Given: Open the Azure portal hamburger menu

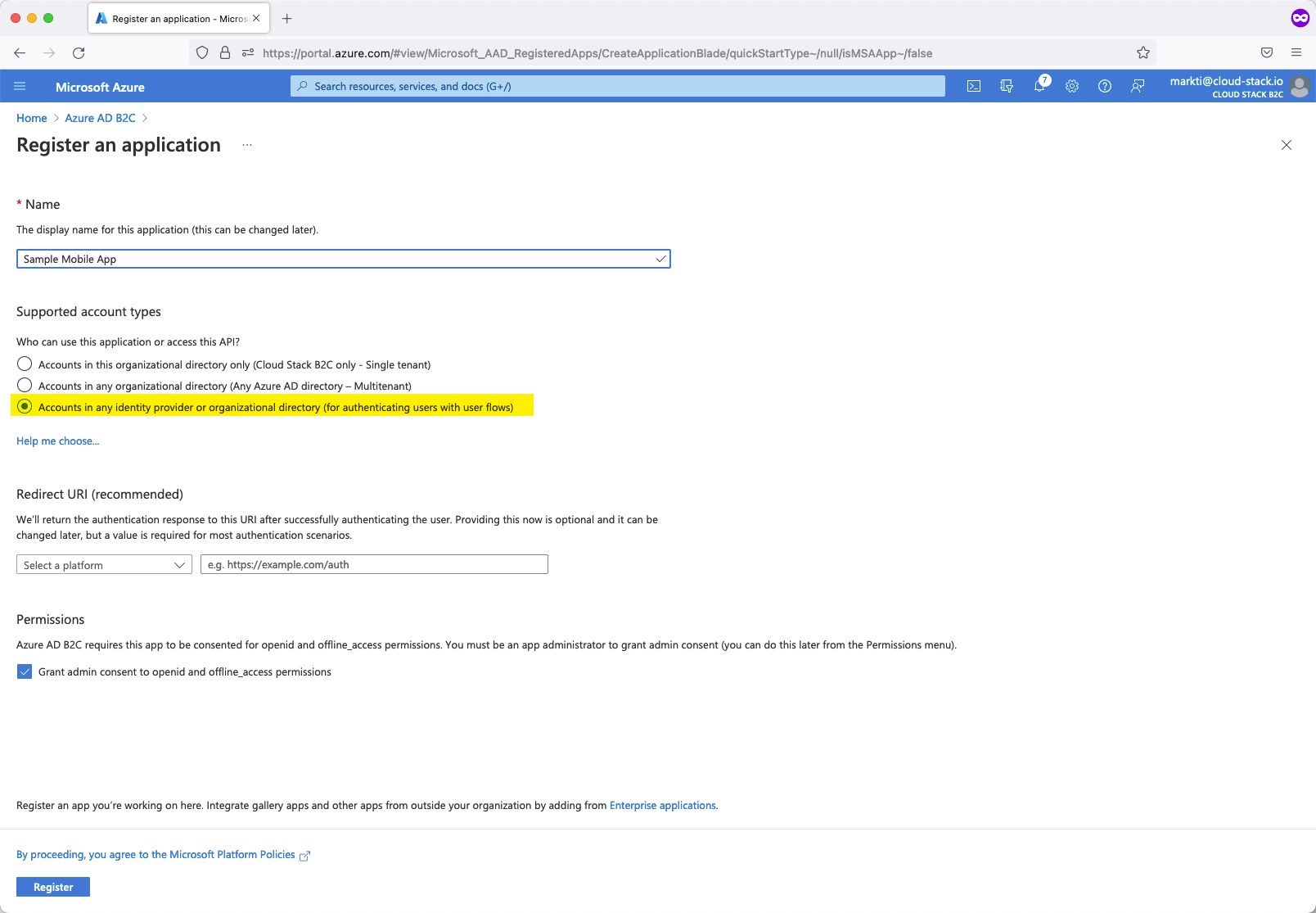Looking at the screenshot, I should 20,86.
